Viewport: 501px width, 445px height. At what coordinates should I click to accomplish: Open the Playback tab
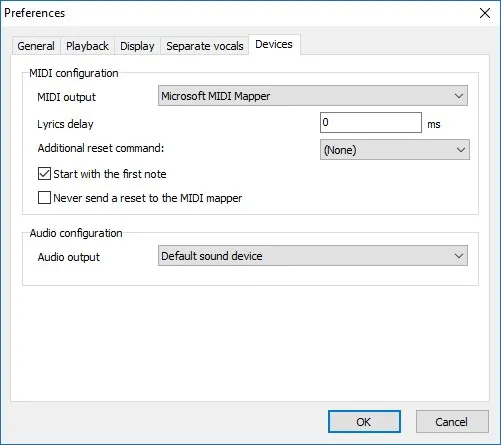87,46
